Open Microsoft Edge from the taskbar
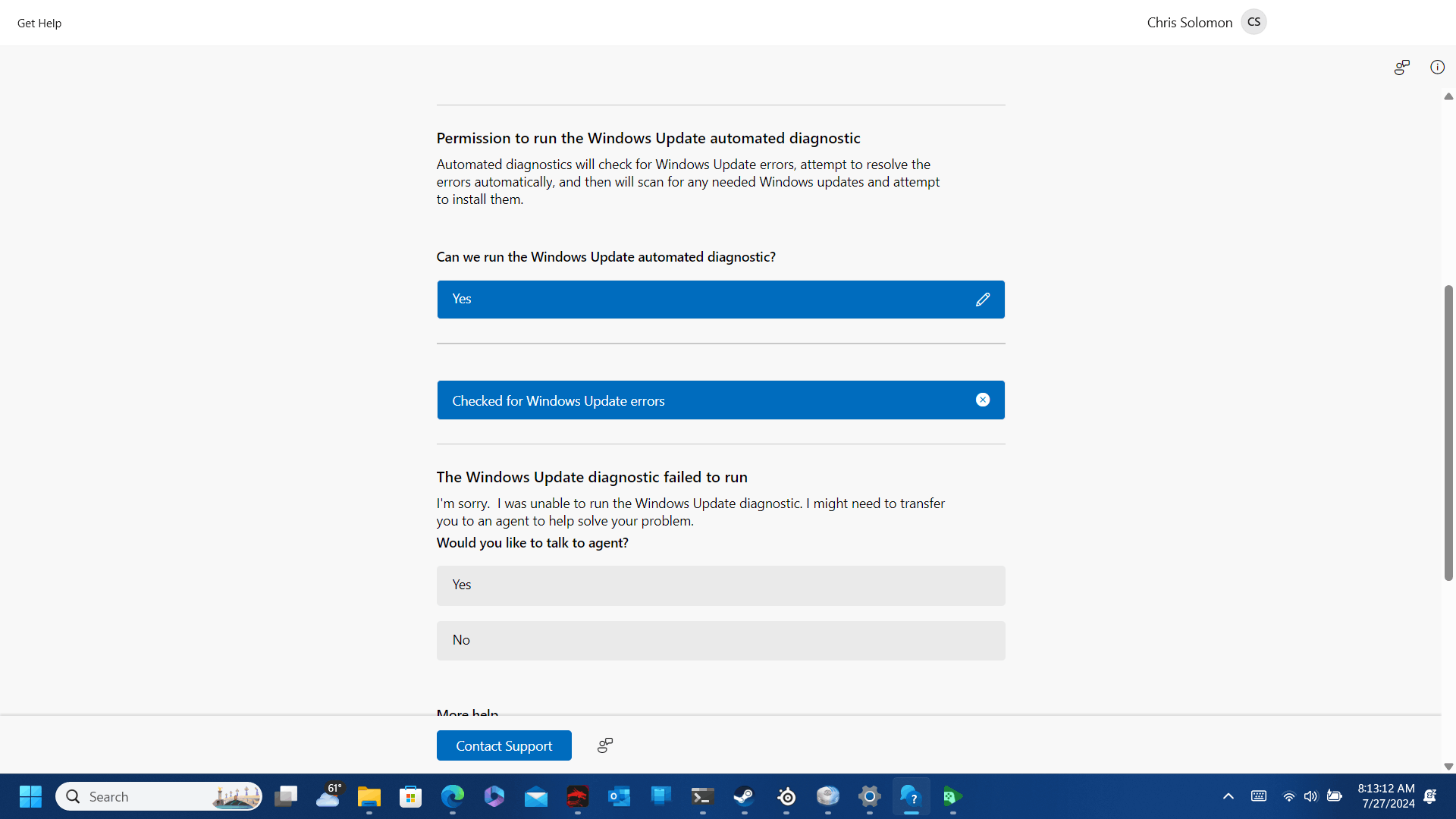The image size is (1456, 819). pos(453,796)
